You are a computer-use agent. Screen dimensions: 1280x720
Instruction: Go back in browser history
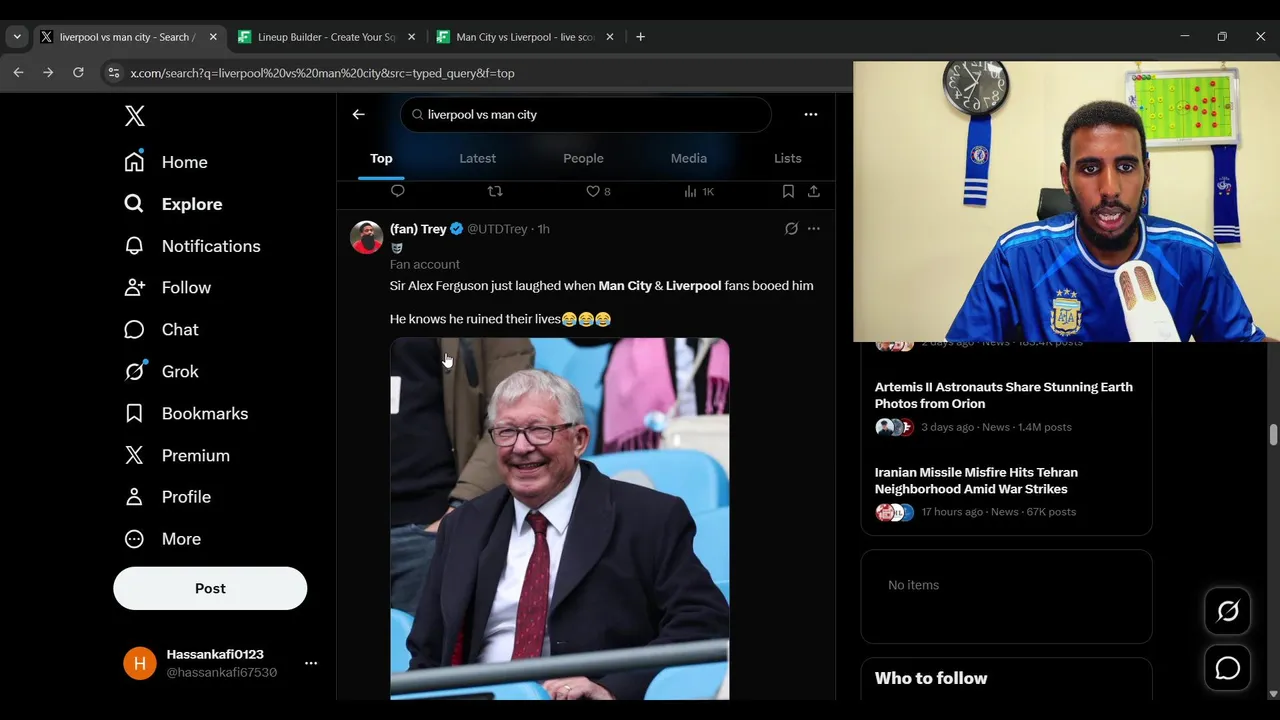click(x=18, y=73)
